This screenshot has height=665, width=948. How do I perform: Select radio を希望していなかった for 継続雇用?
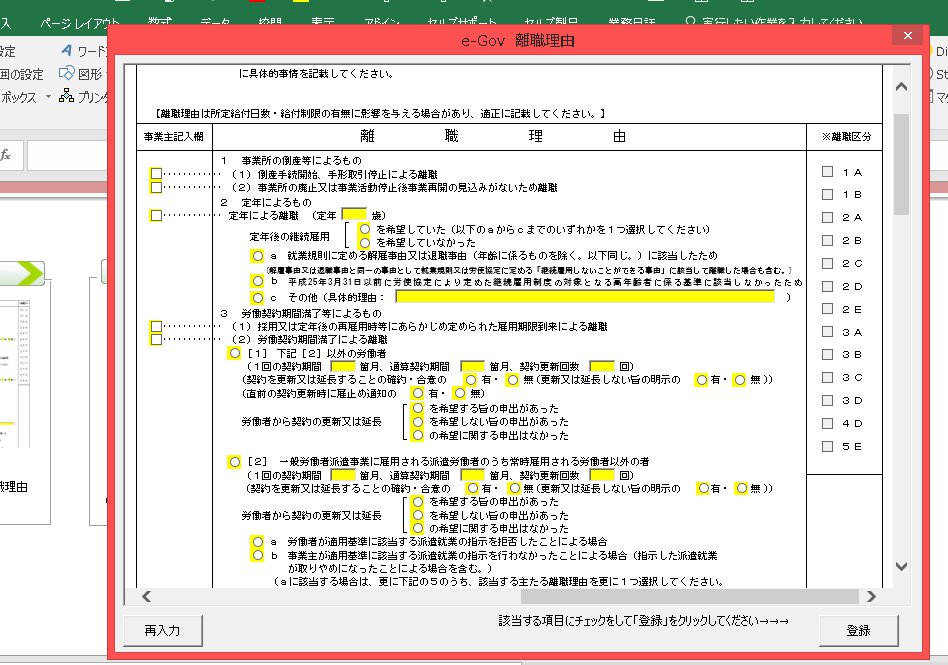(365, 242)
